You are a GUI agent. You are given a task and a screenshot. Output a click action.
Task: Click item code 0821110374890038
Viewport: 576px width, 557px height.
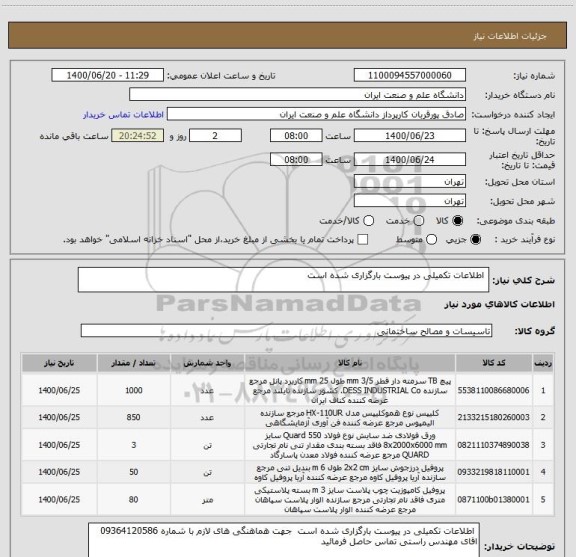point(493,445)
